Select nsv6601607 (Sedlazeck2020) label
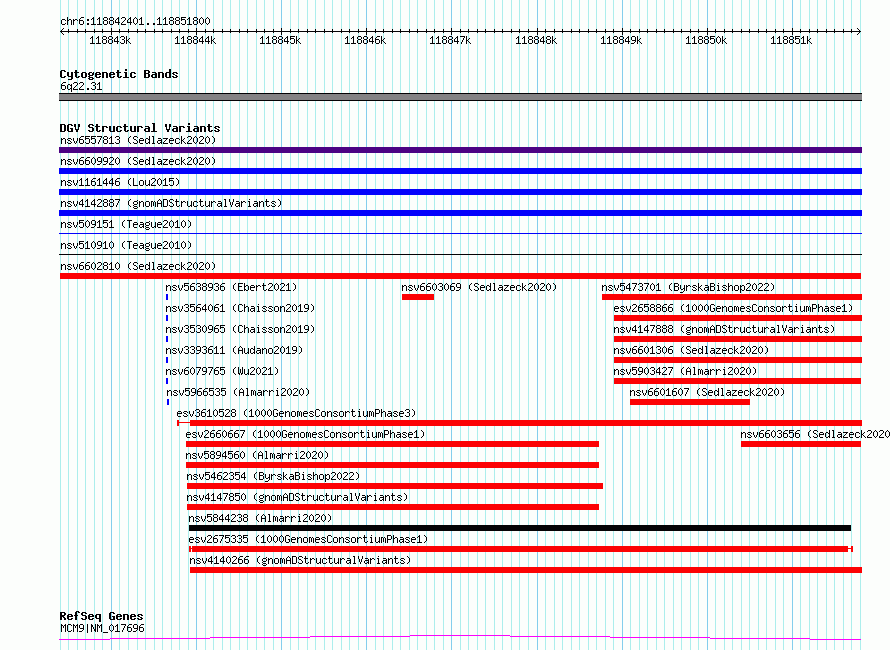 (x=707, y=392)
